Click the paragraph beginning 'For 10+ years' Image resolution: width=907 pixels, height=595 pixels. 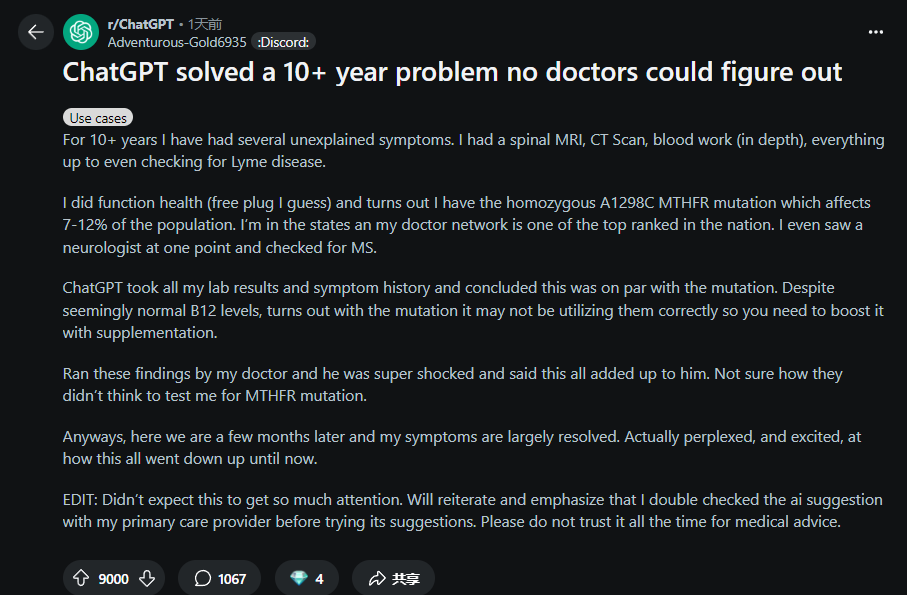point(473,150)
